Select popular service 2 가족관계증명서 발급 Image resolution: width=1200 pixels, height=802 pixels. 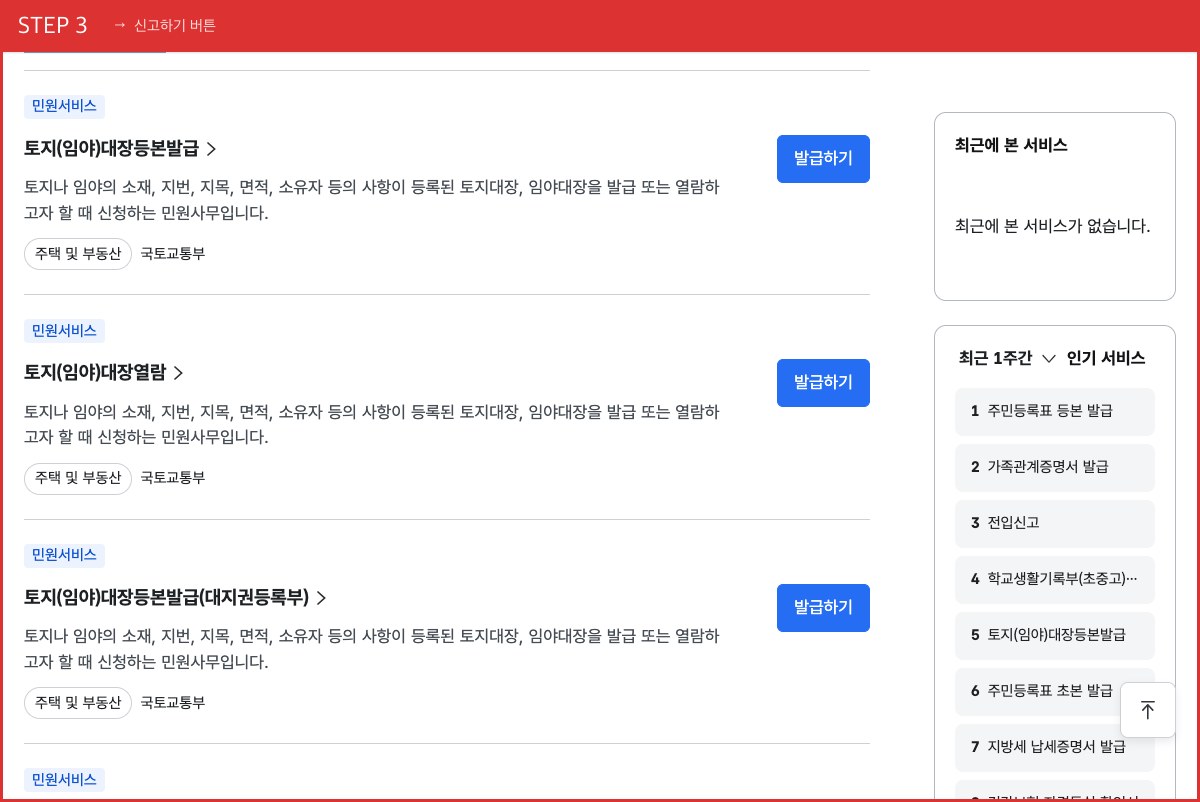point(1055,467)
